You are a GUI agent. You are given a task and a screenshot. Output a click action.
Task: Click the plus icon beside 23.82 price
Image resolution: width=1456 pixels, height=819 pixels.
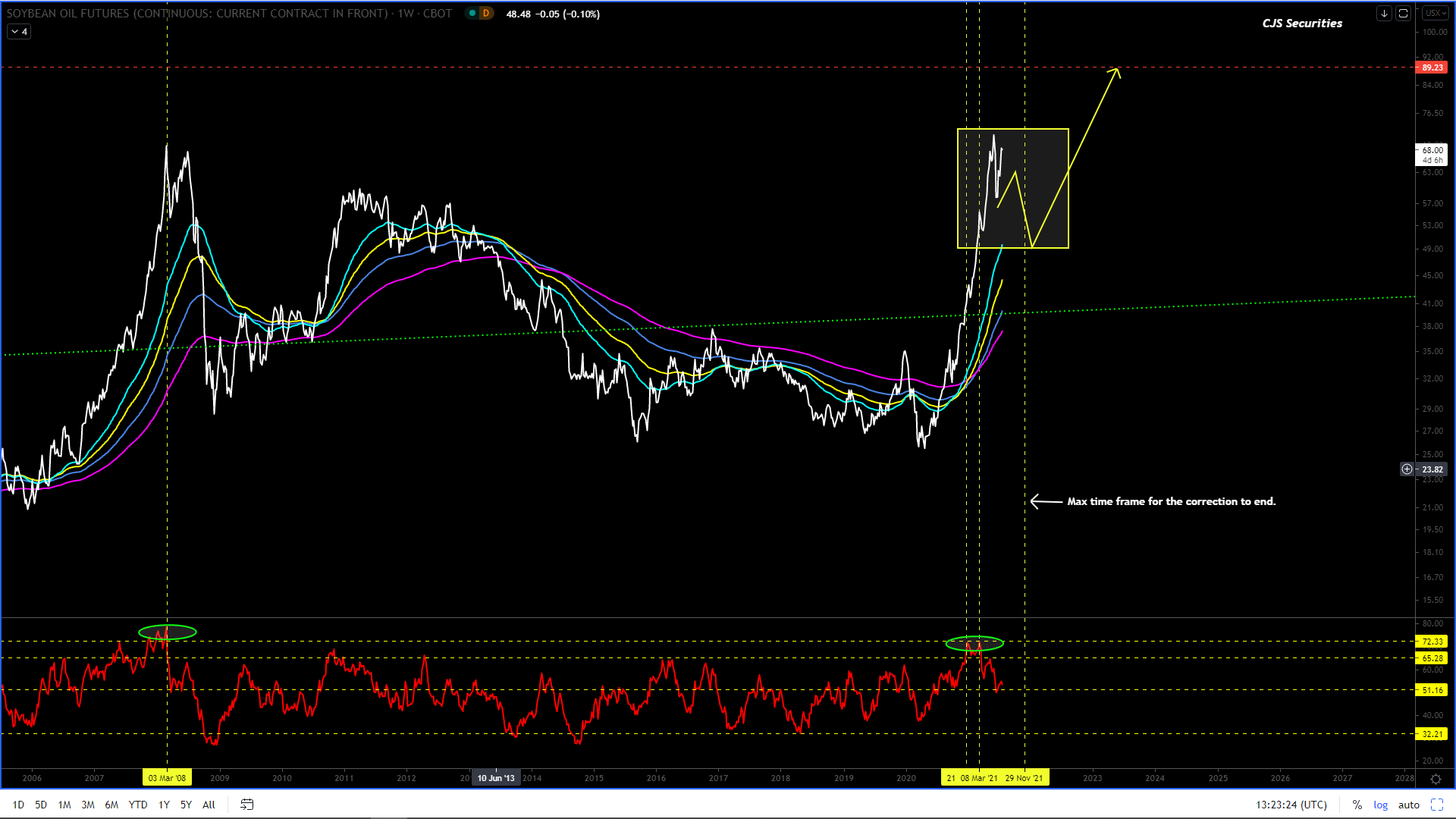1407,469
